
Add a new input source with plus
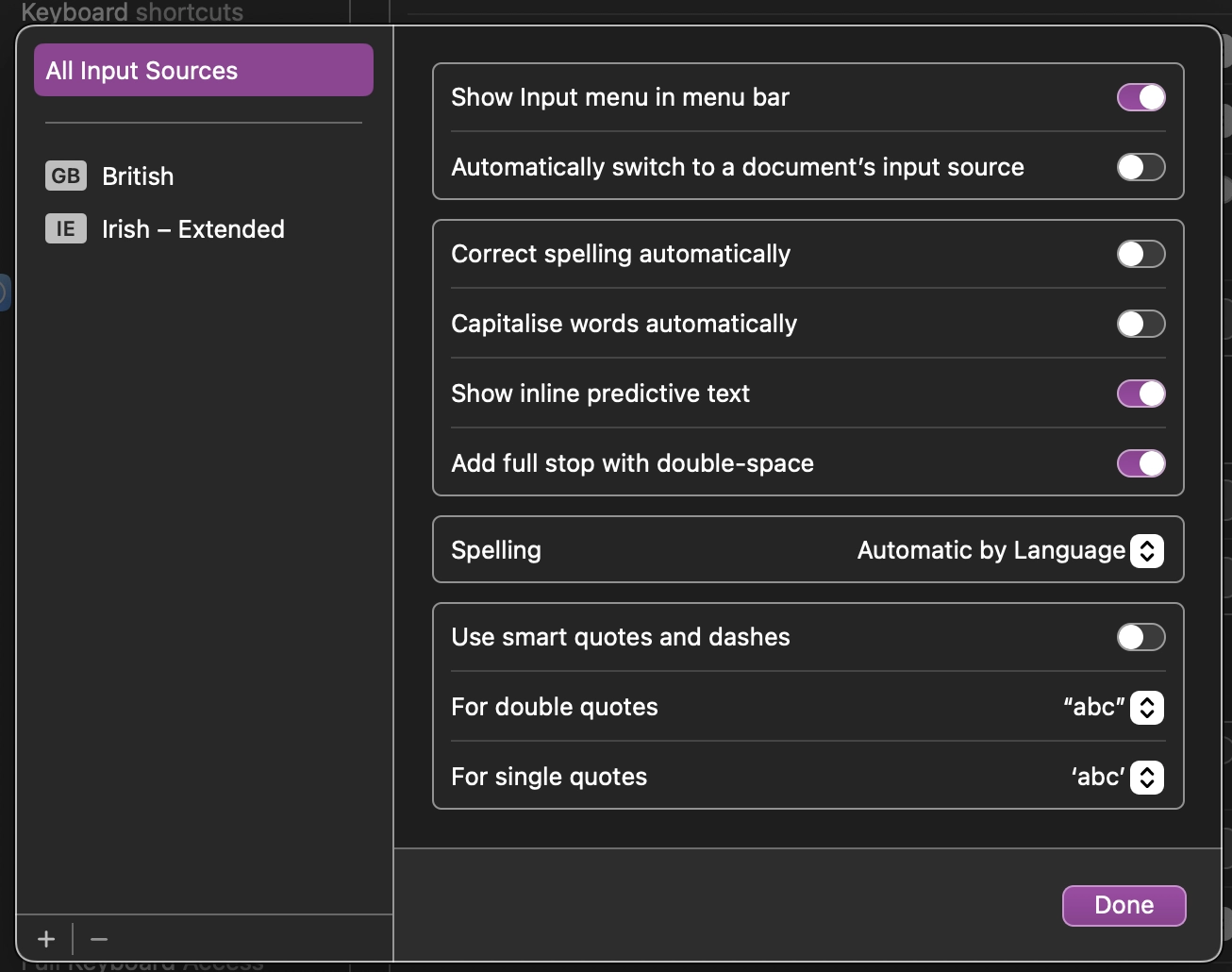[x=46, y=939]
